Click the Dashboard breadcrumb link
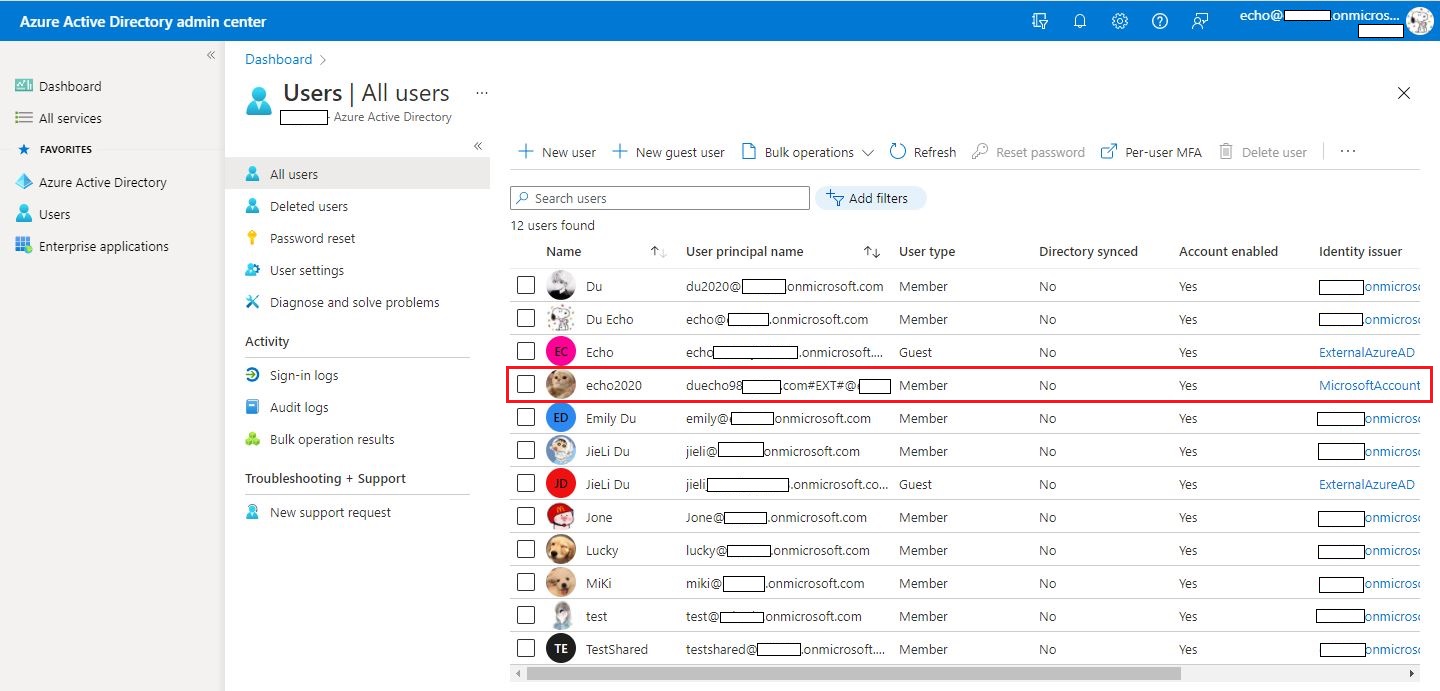1440x691 pixels. point(279,59)
